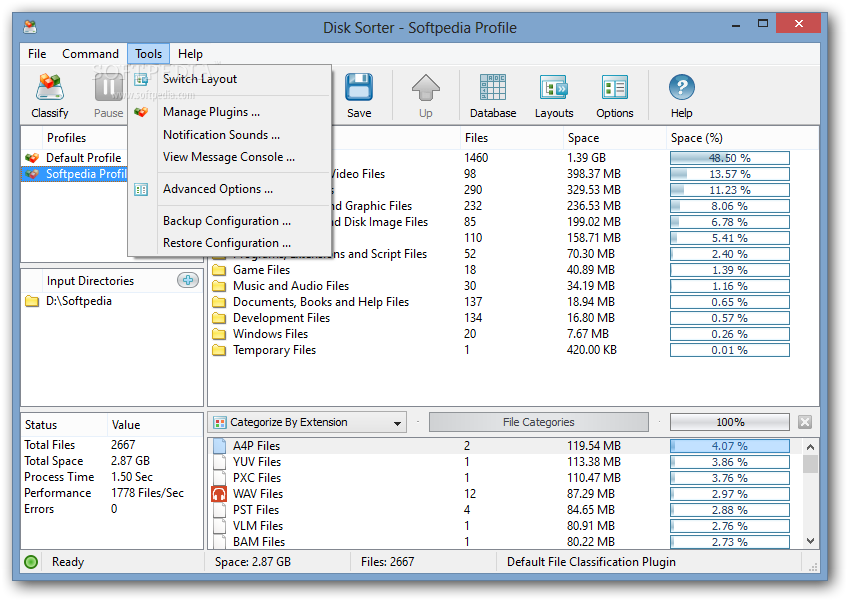Click Default File Classification Plugin status text
This screenshot has width=848, height=601.
point(591,562)
